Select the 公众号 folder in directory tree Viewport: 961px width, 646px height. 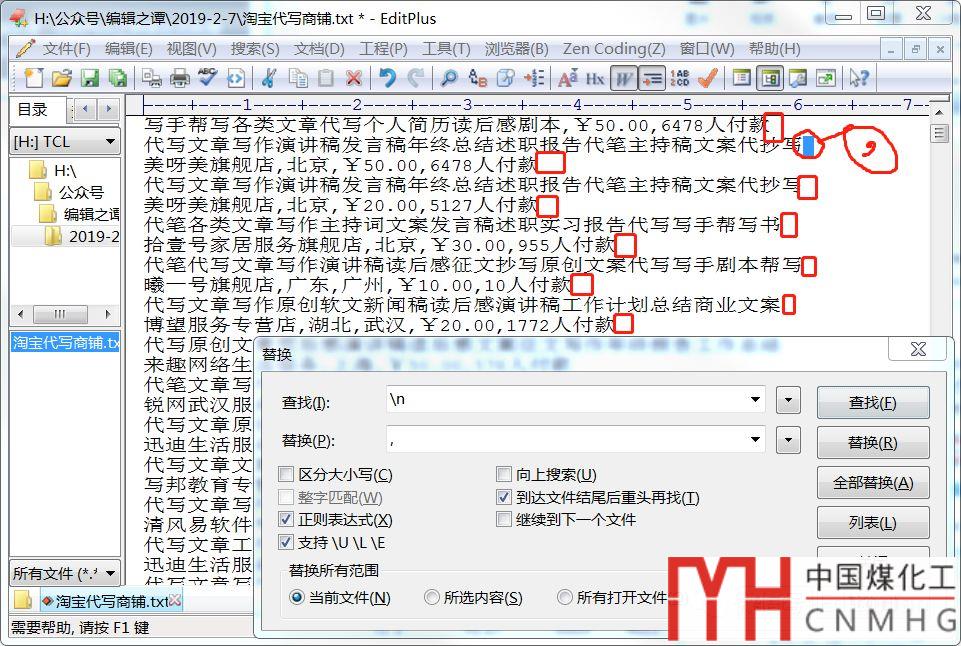pos(82,192)
